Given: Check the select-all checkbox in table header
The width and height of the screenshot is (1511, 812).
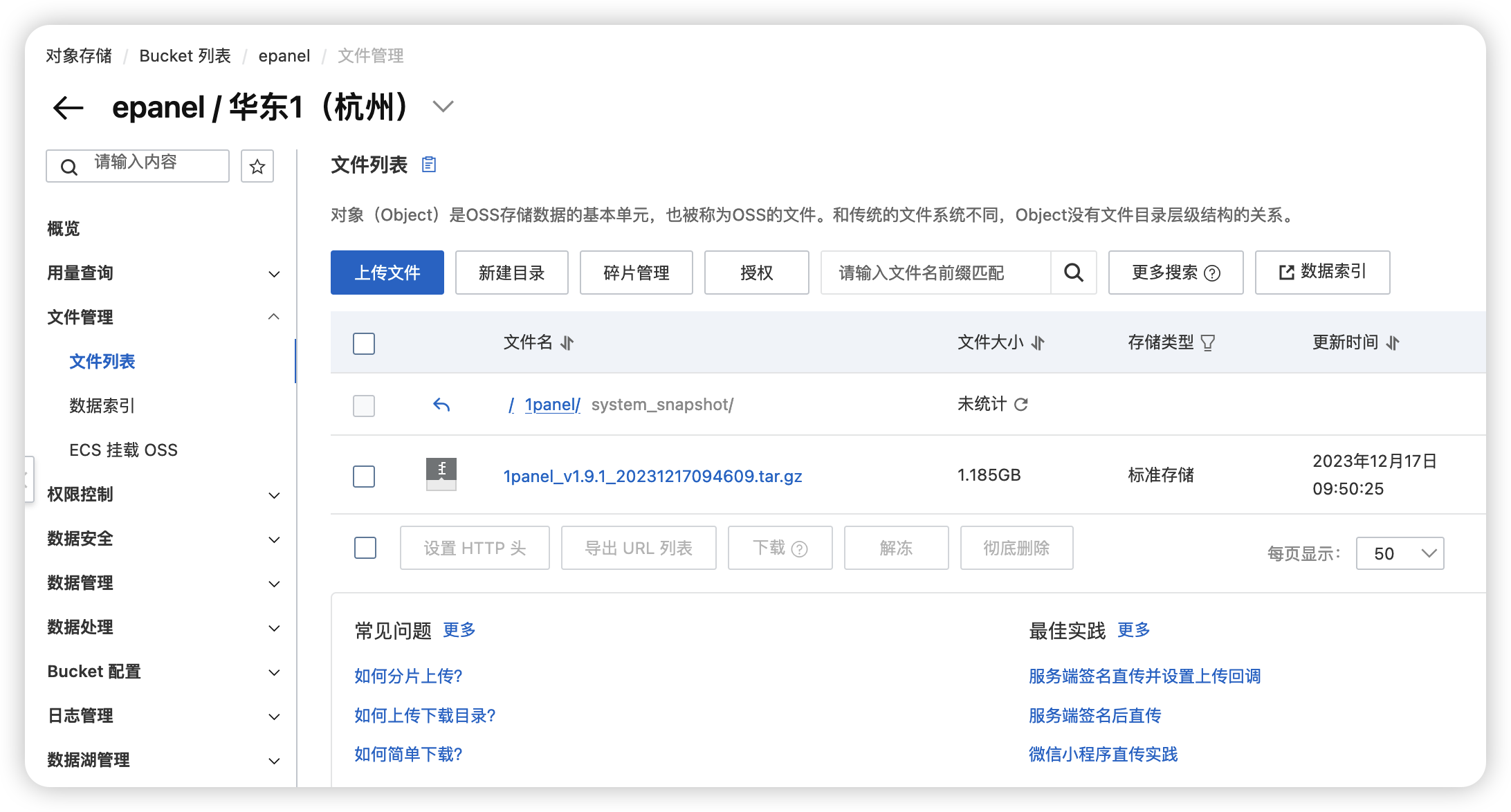Looking at the screenshot, I should [364, 344].
